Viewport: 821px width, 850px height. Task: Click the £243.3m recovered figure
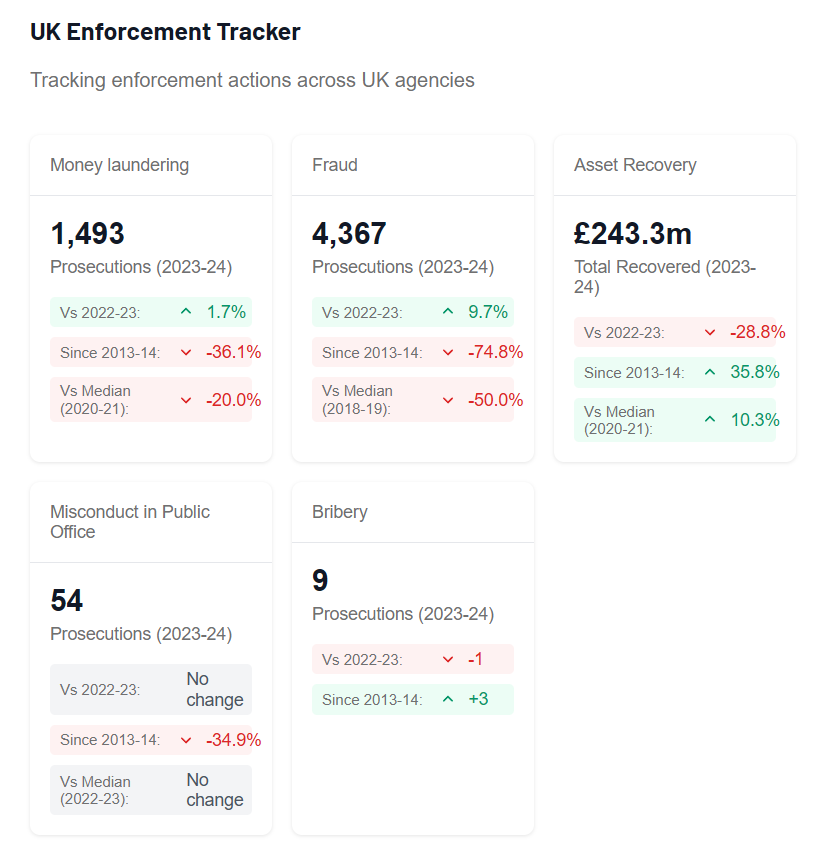click(633, 233)
